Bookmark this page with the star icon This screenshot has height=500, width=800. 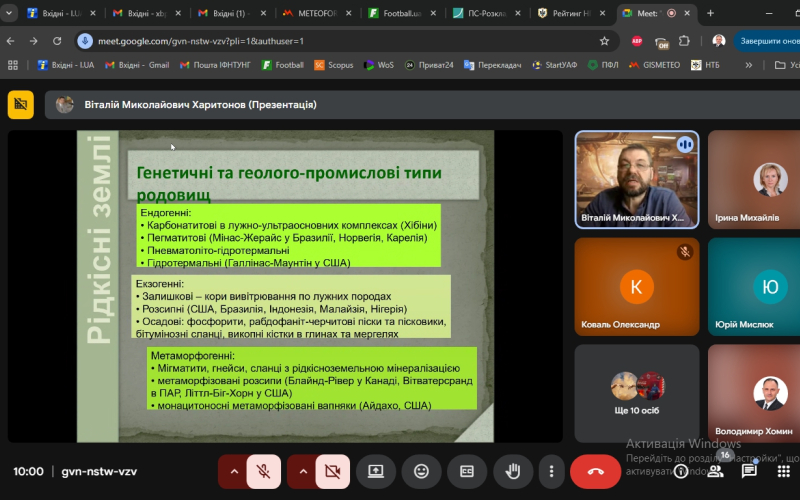604,41
